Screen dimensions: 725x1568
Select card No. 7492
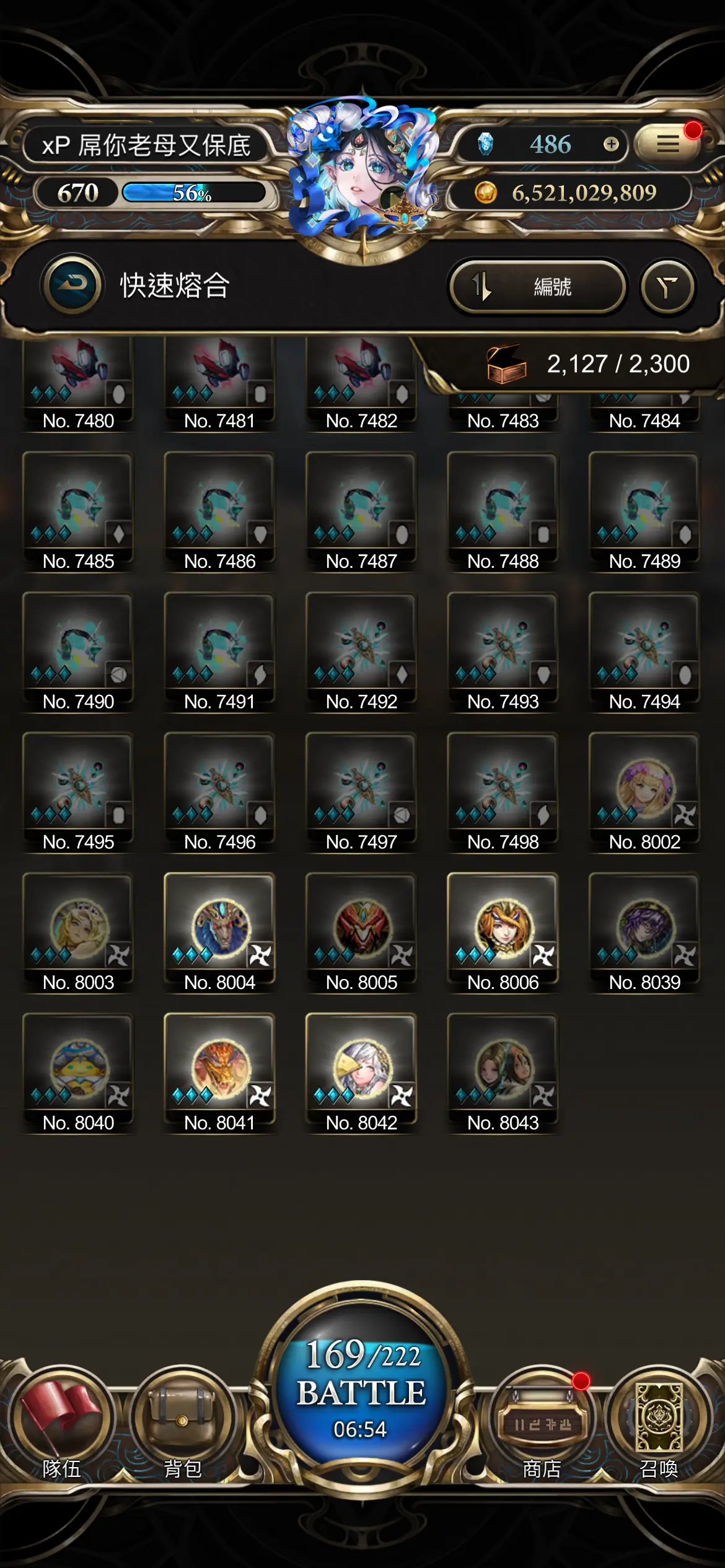point(361,652)
